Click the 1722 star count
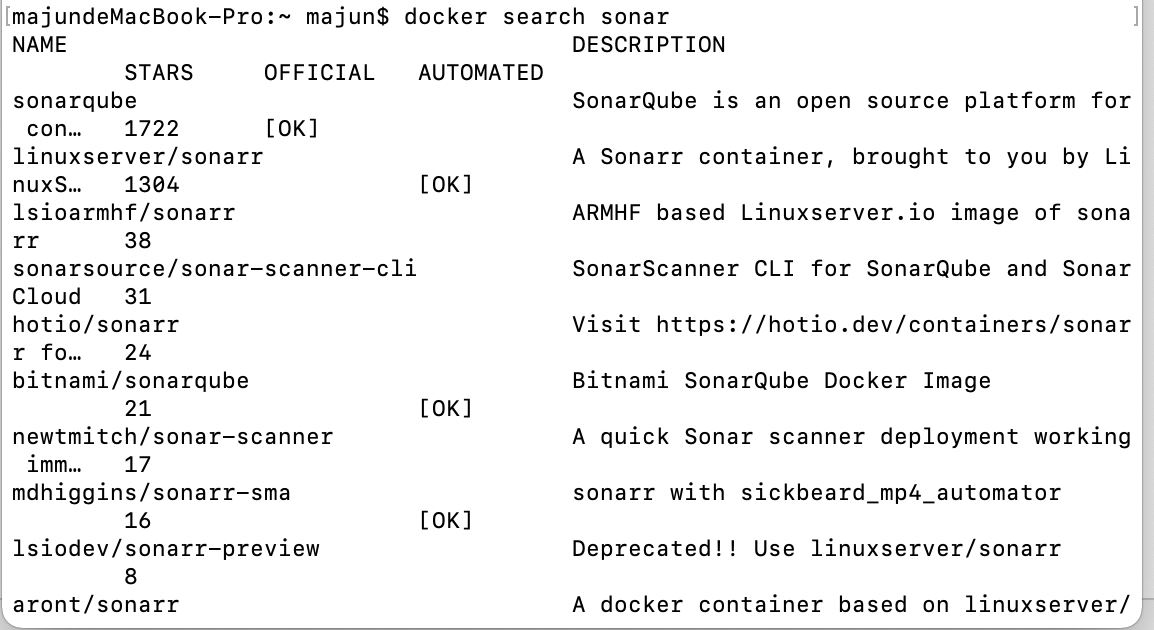The width and height of the screenshot is (1154, 630). pyautogui.click(x=151, y=129)
